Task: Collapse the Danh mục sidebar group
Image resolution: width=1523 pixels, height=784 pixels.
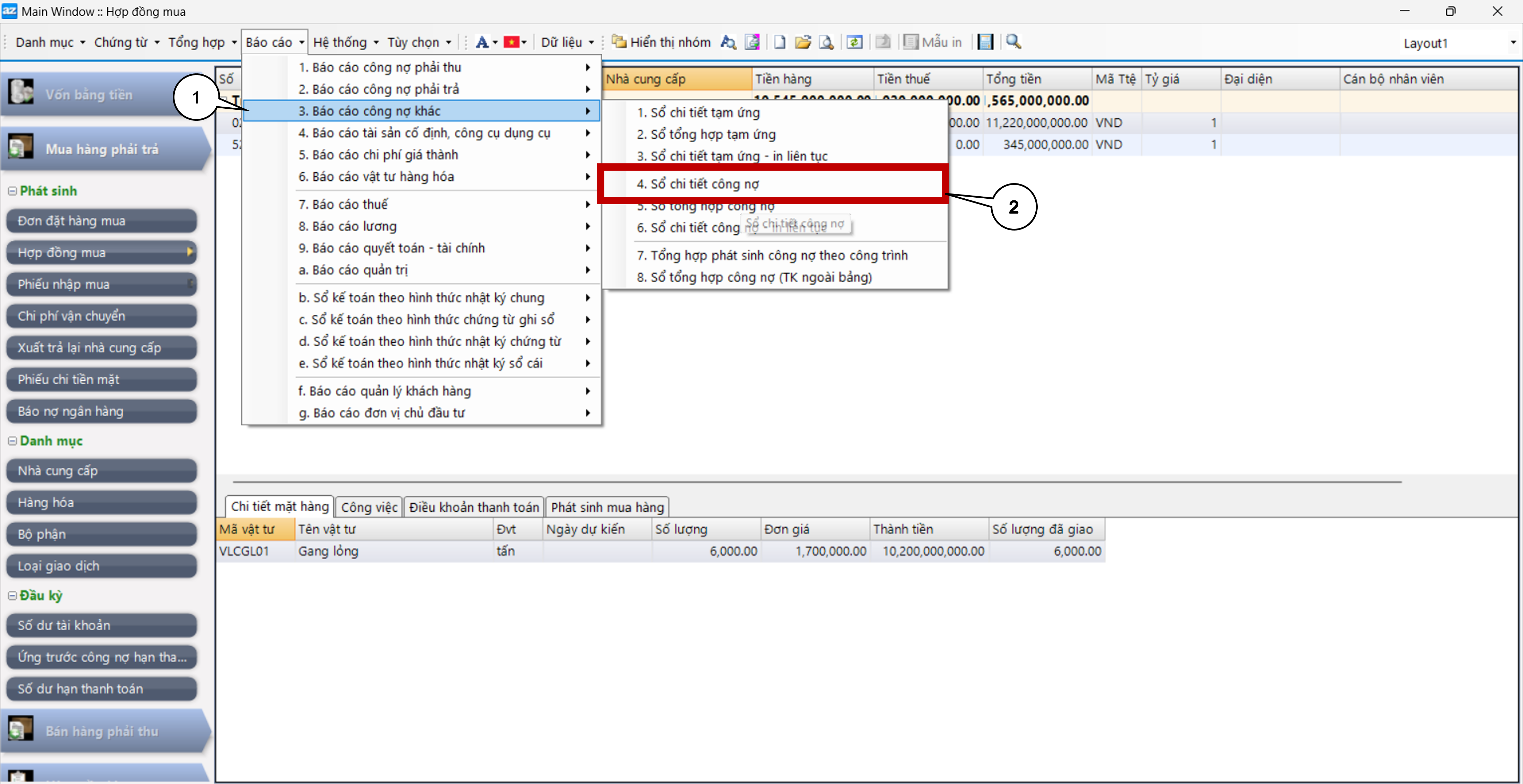Action: tap(12, 441)
